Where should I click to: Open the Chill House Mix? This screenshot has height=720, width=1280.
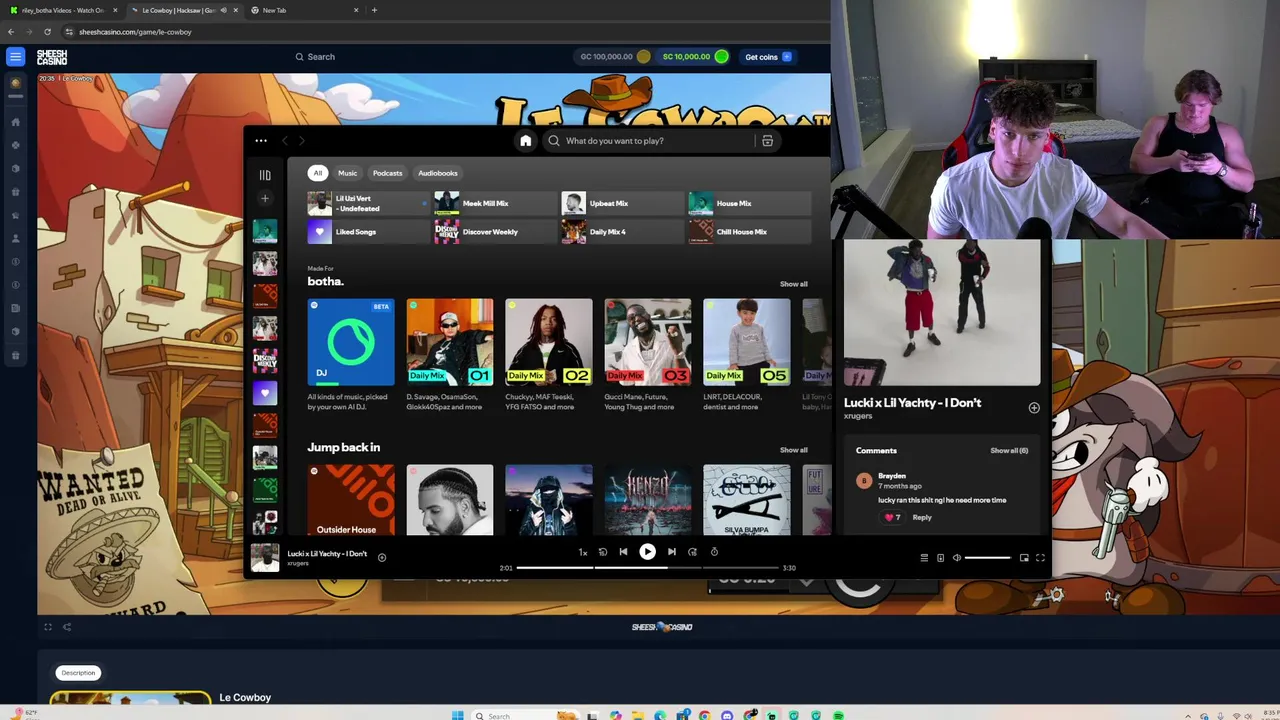[x=749, y=232]
